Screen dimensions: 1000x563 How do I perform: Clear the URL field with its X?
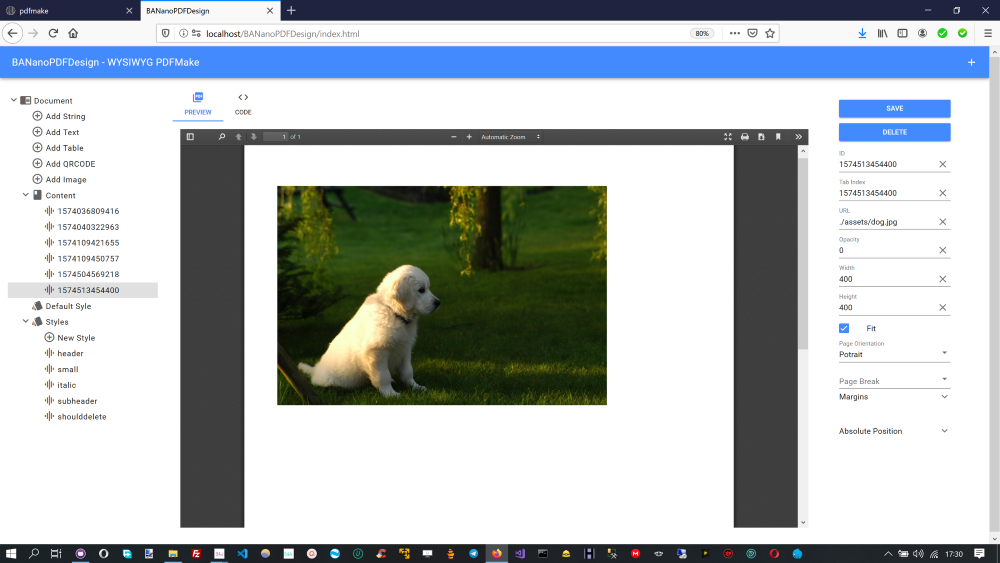[x=943, y=222]
